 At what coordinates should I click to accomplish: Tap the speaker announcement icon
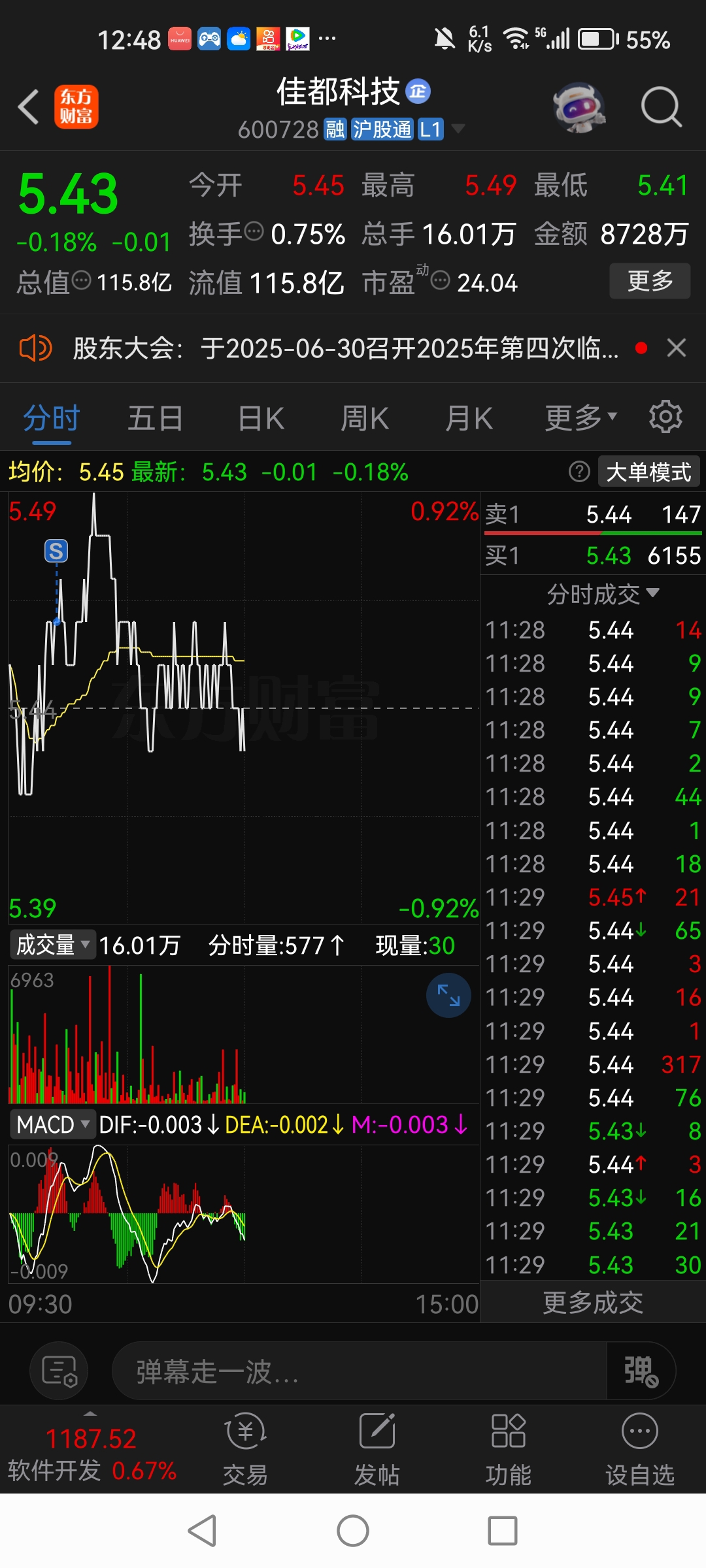[35, 348]
